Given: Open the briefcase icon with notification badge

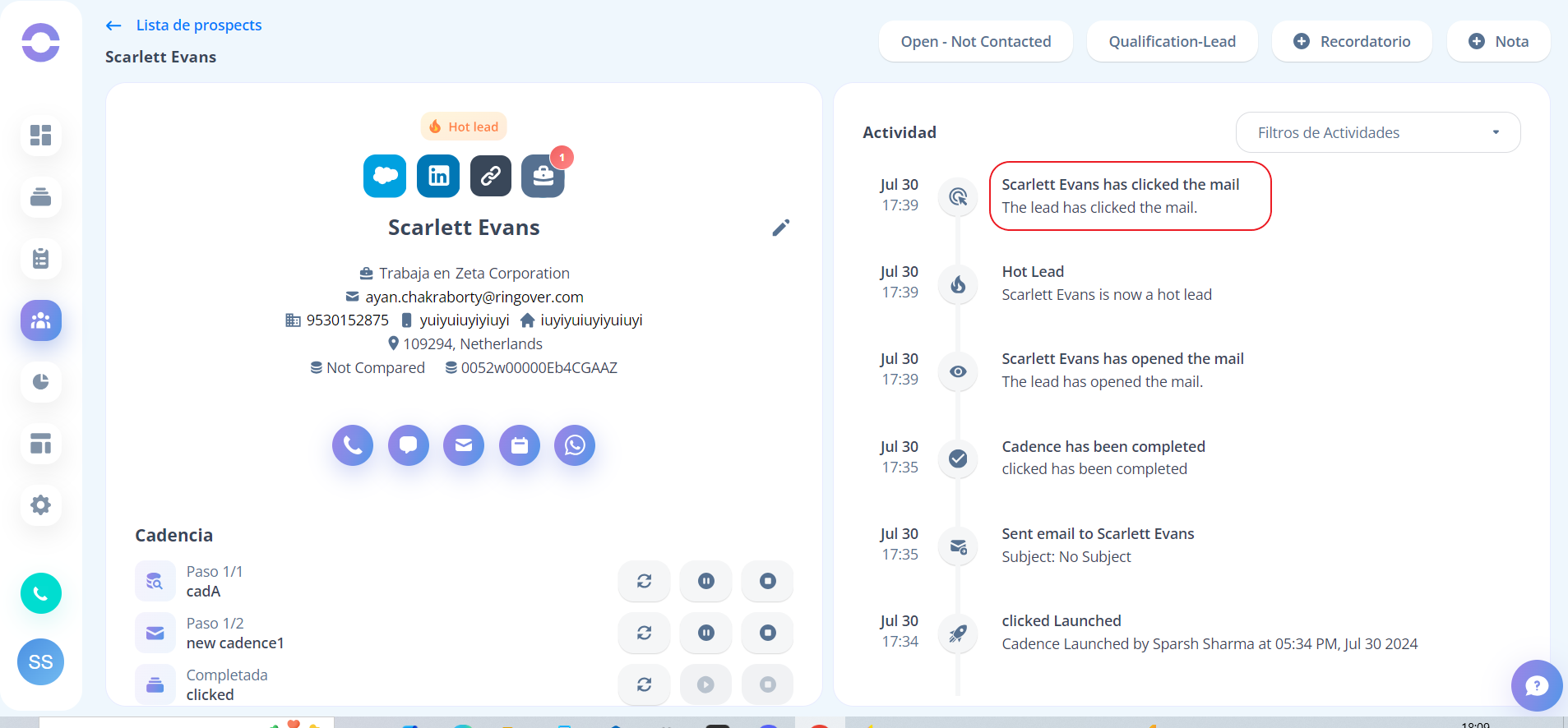Looking at the screenshot, I should coord(543,176).
